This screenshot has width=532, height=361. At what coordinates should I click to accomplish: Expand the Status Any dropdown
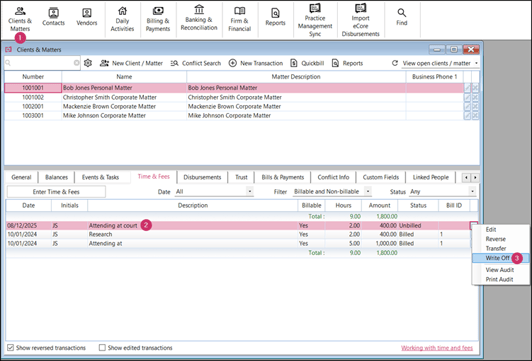(x=472, y=191)
